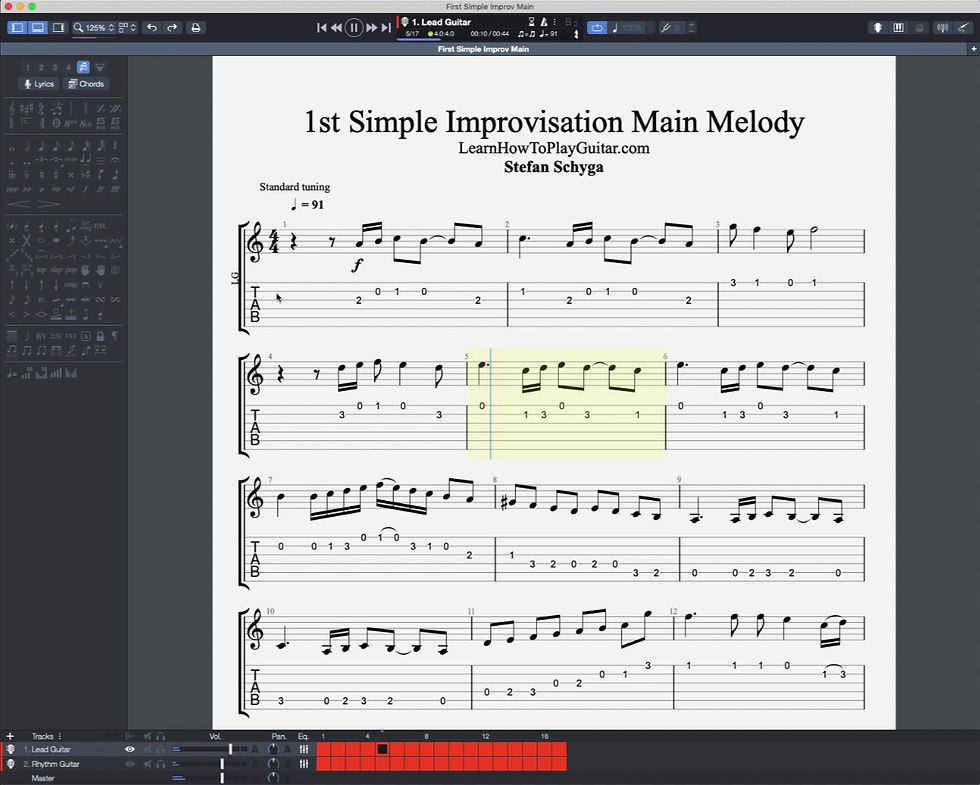Click the crescendo hairpin symbol
This screenshot has width=980, height=785.
point(19,204)
